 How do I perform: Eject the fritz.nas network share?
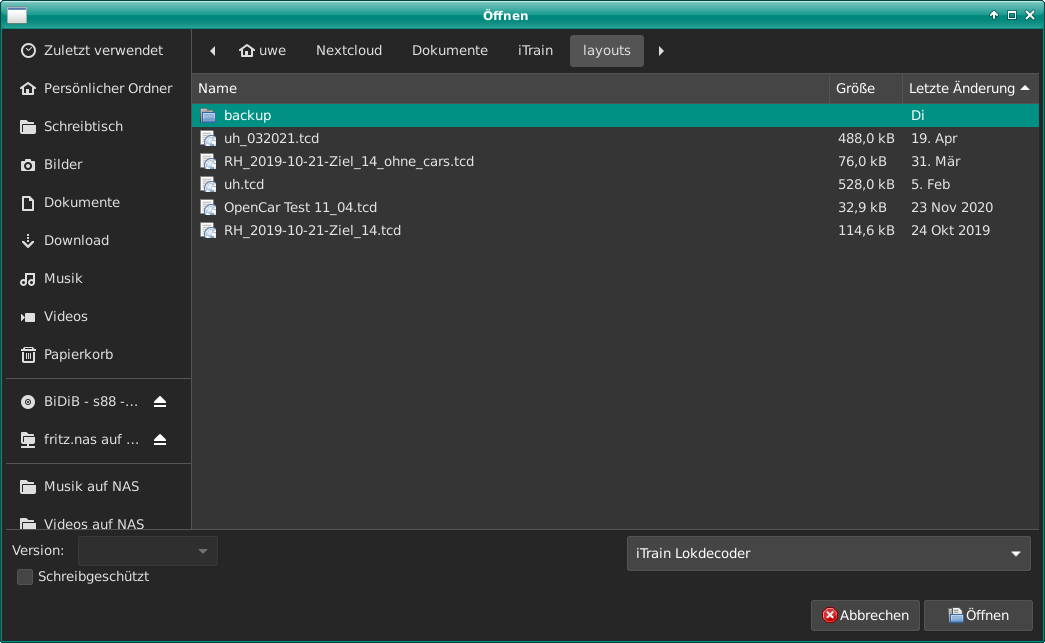coord(160,440)
